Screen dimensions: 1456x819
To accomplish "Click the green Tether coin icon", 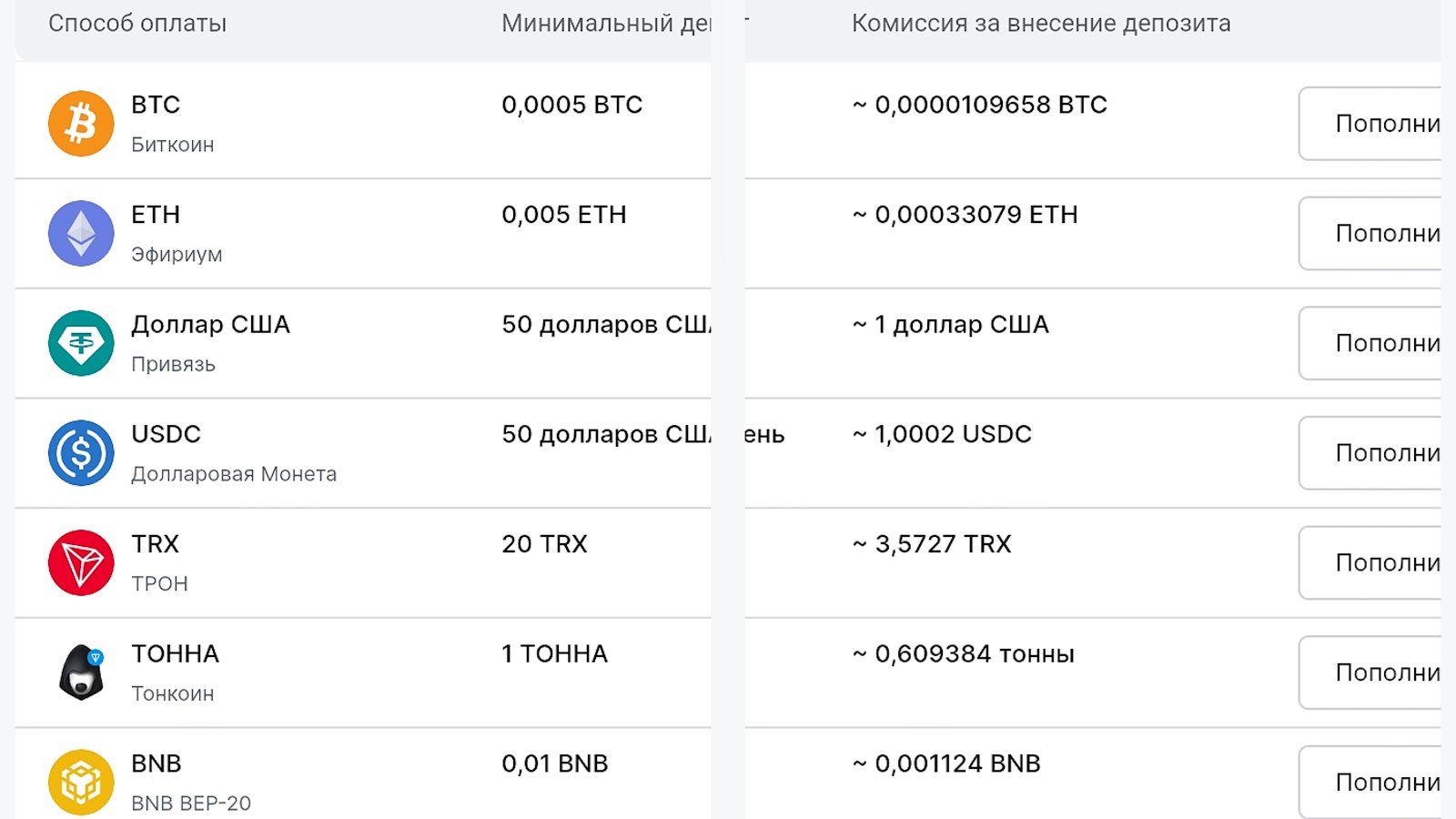I will click(x=81, y=343).
